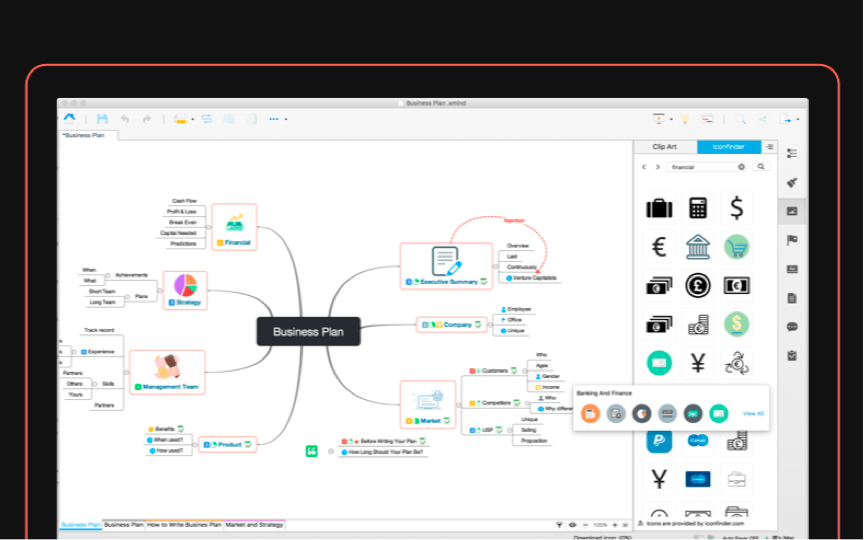The image size is (864, 540).
Task: Click the Share icon in toolbar
Action: pos(761,119)
